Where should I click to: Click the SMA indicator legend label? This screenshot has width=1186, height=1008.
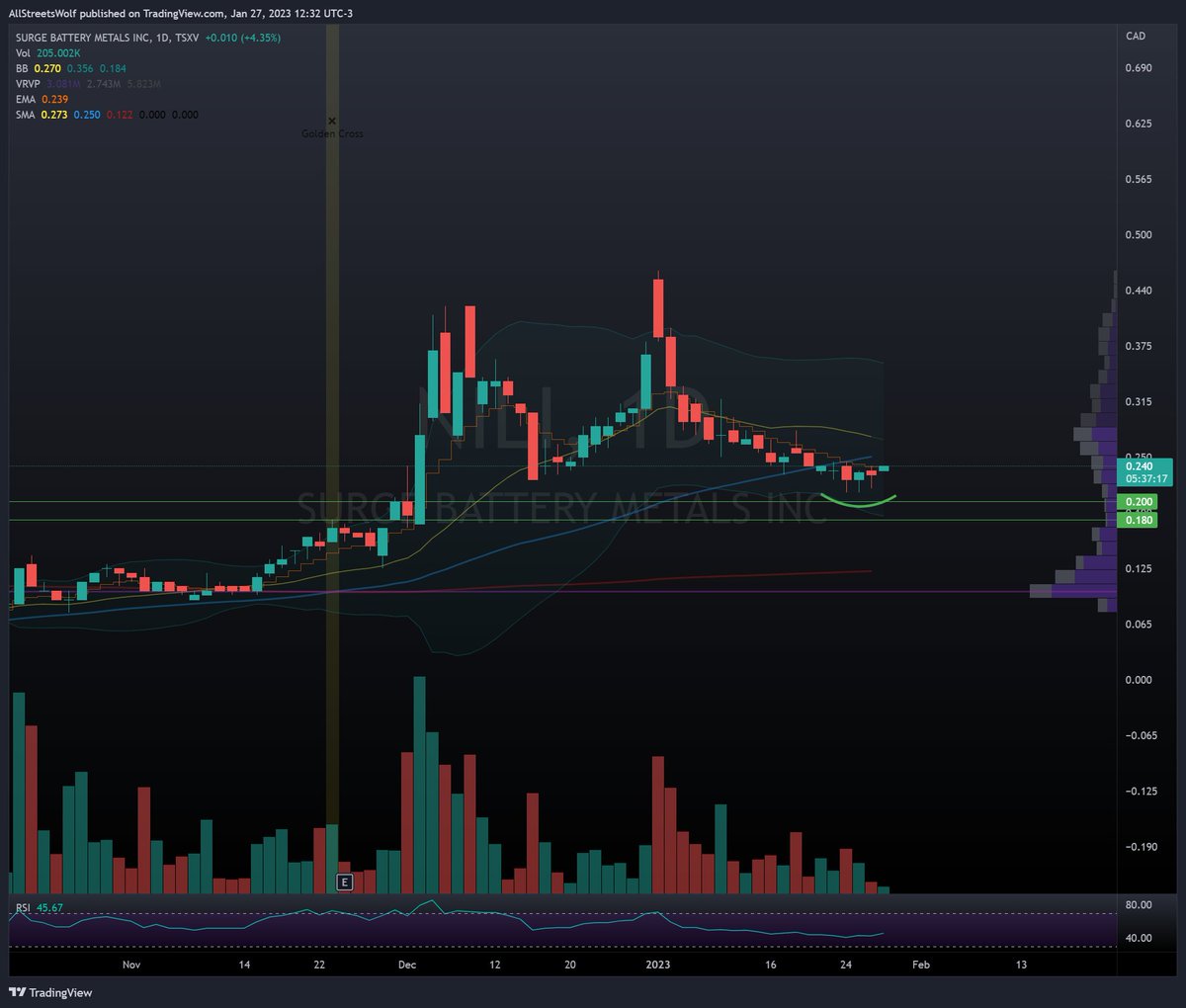[26, 115]
